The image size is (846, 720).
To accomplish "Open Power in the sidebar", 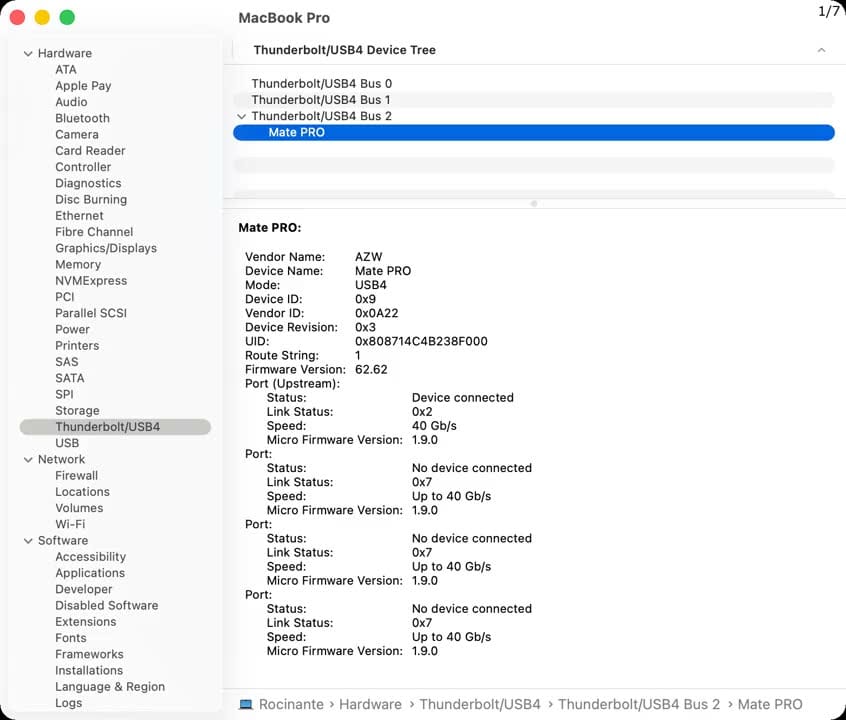I will pos(72,329).
